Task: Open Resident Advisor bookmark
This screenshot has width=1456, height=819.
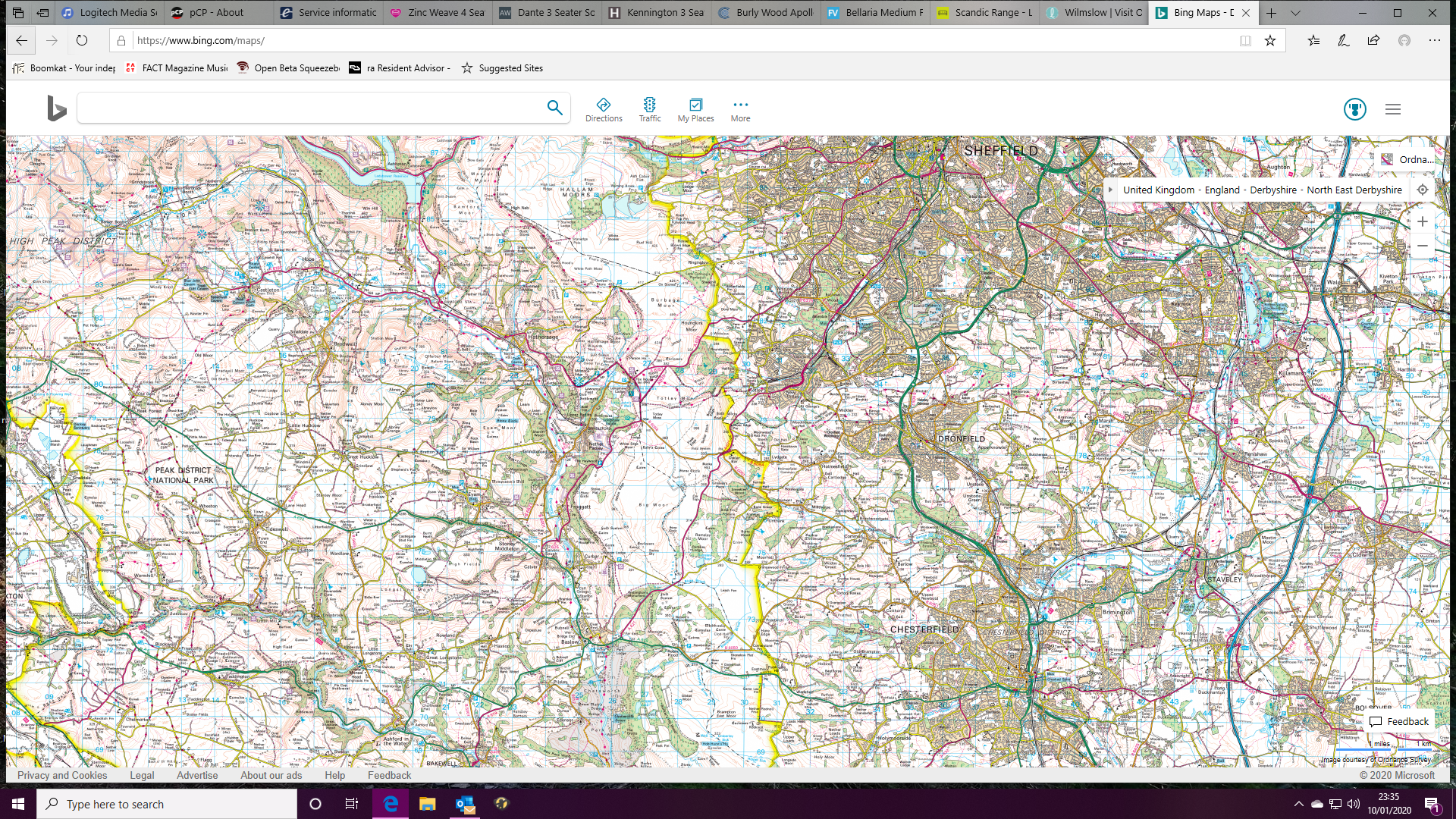Action: tap(400, 68)
